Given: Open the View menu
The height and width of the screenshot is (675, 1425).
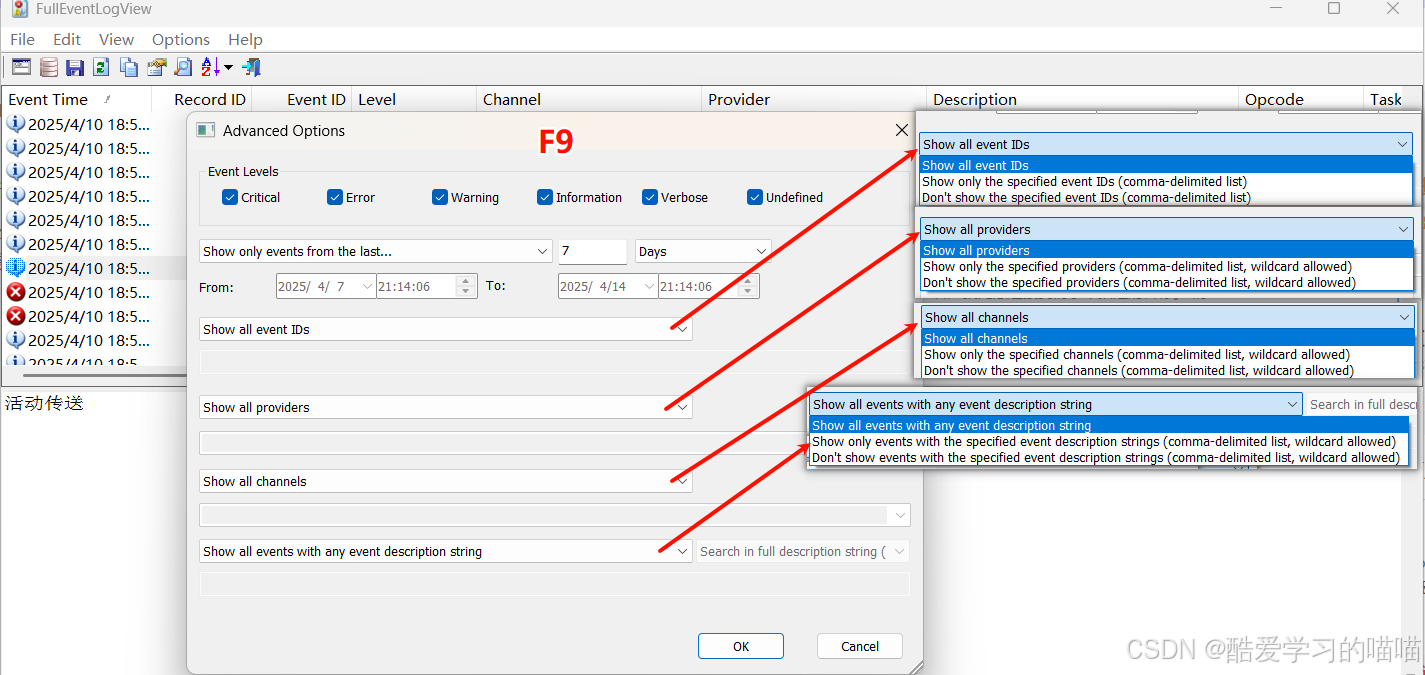Looking at the screenshot, I should (x=116, y=40).
